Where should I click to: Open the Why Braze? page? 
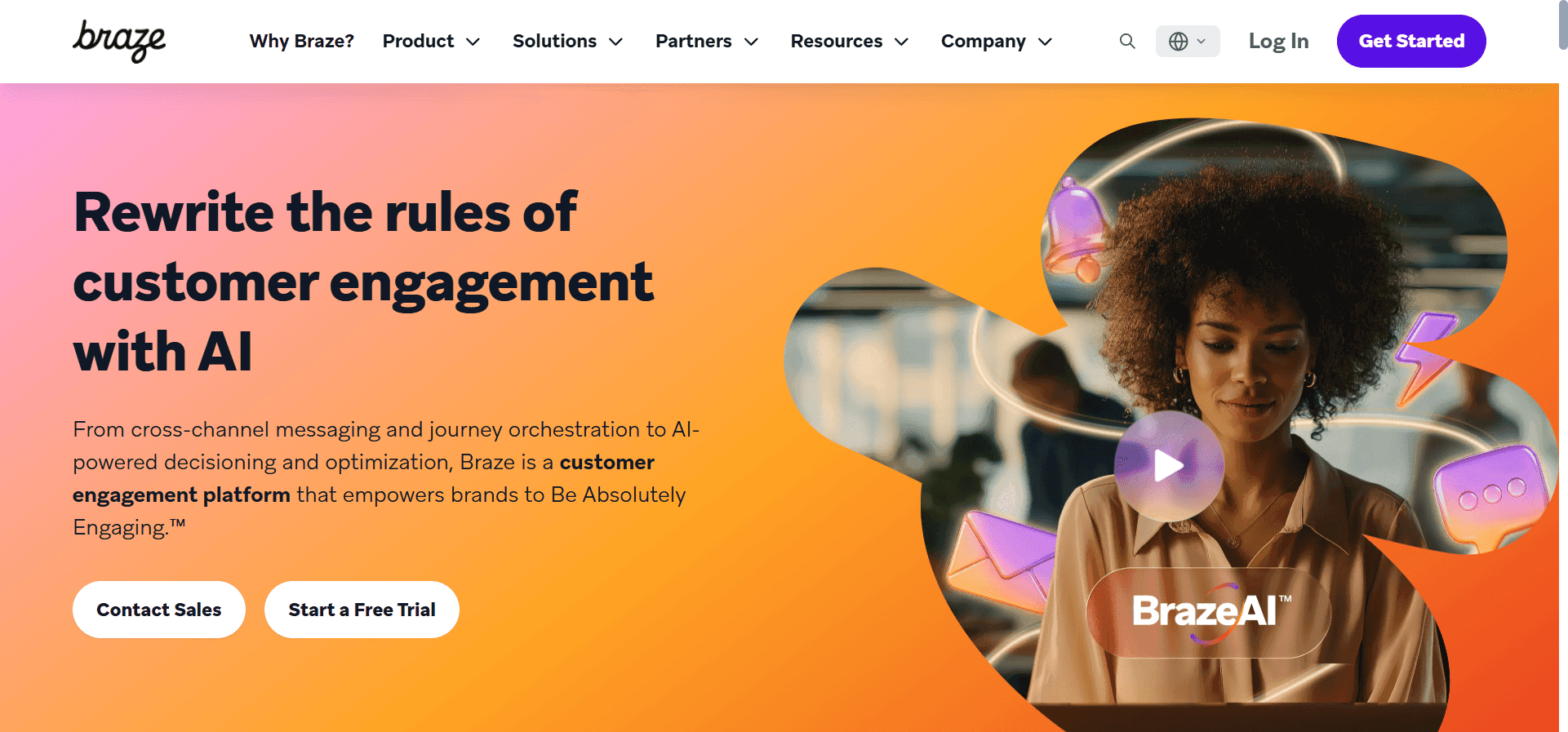[x=301, y=41]
